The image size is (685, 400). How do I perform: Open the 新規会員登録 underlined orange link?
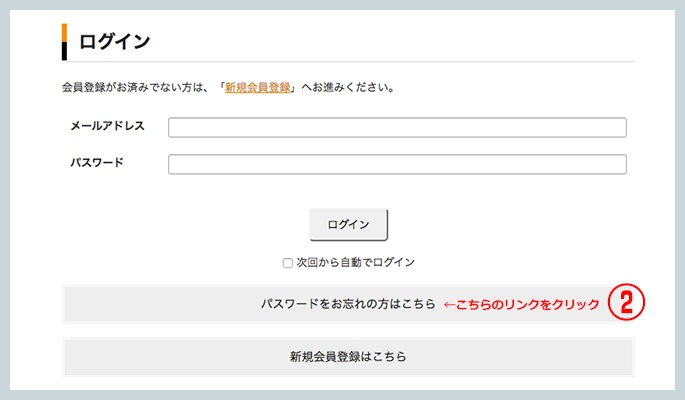click(258, 87)
